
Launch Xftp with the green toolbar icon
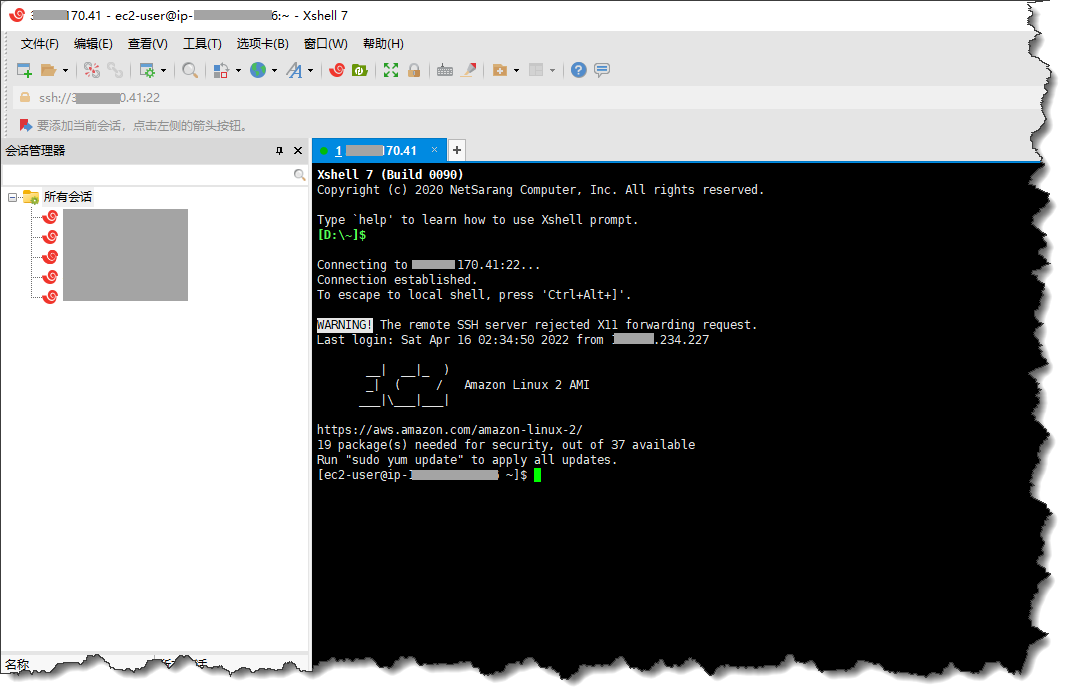pyautogui.click(x=360, y=70)
